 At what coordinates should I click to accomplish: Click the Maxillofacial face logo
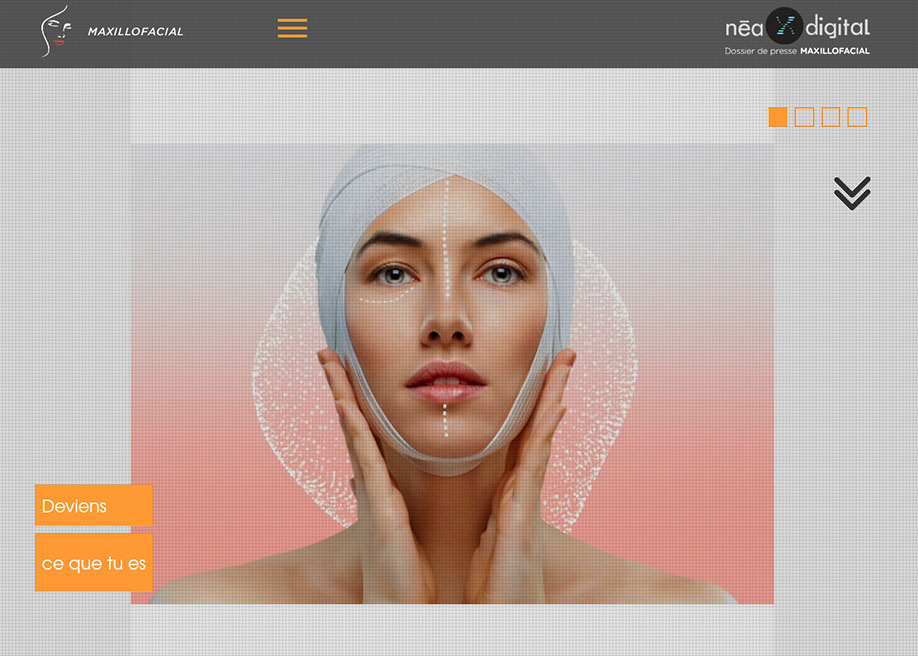tap(56, 31)
